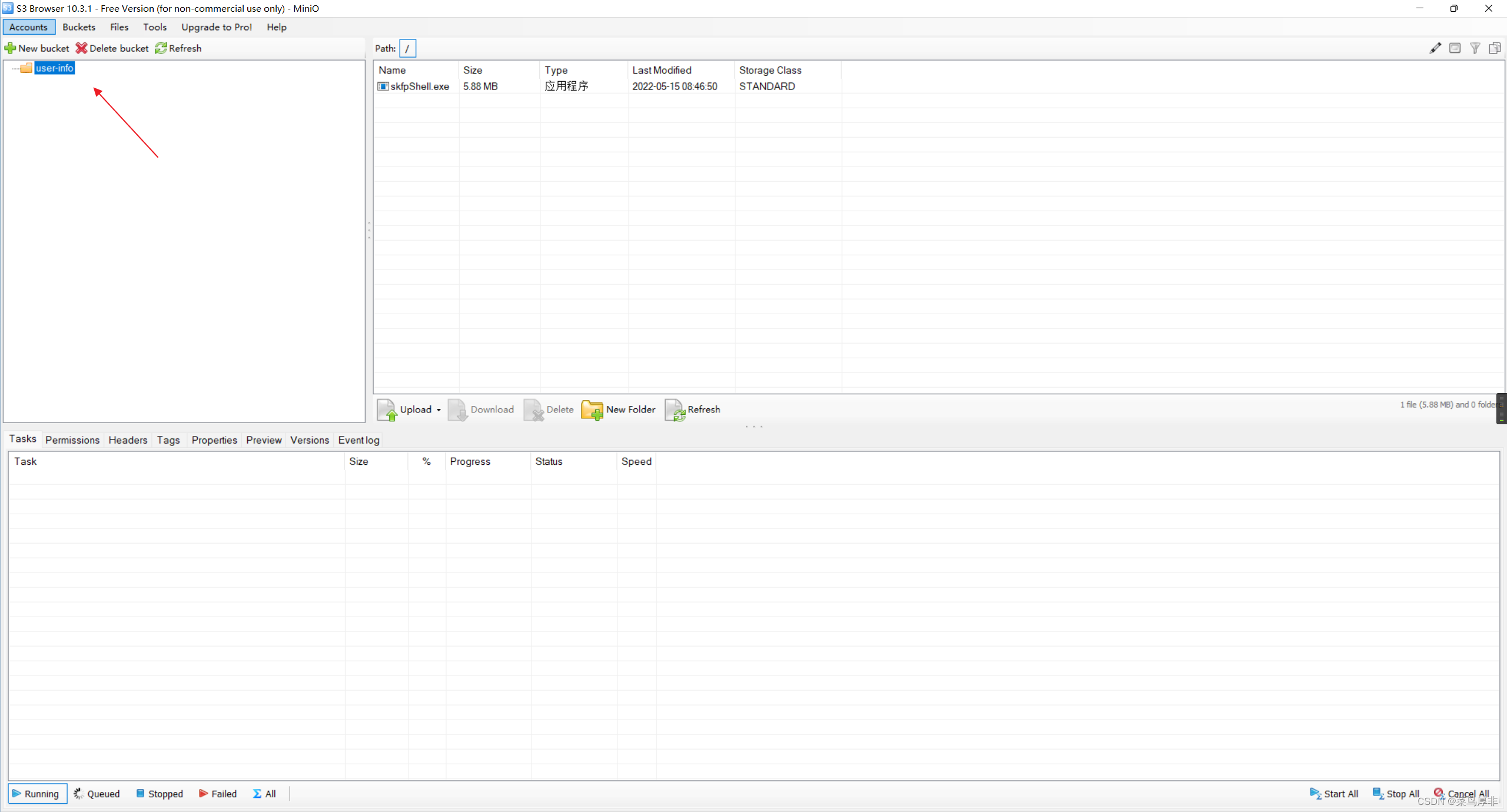The width and height of the screenshot is (1507, 812).
Task: Click the copy path icon
Action: [1495, 48]
